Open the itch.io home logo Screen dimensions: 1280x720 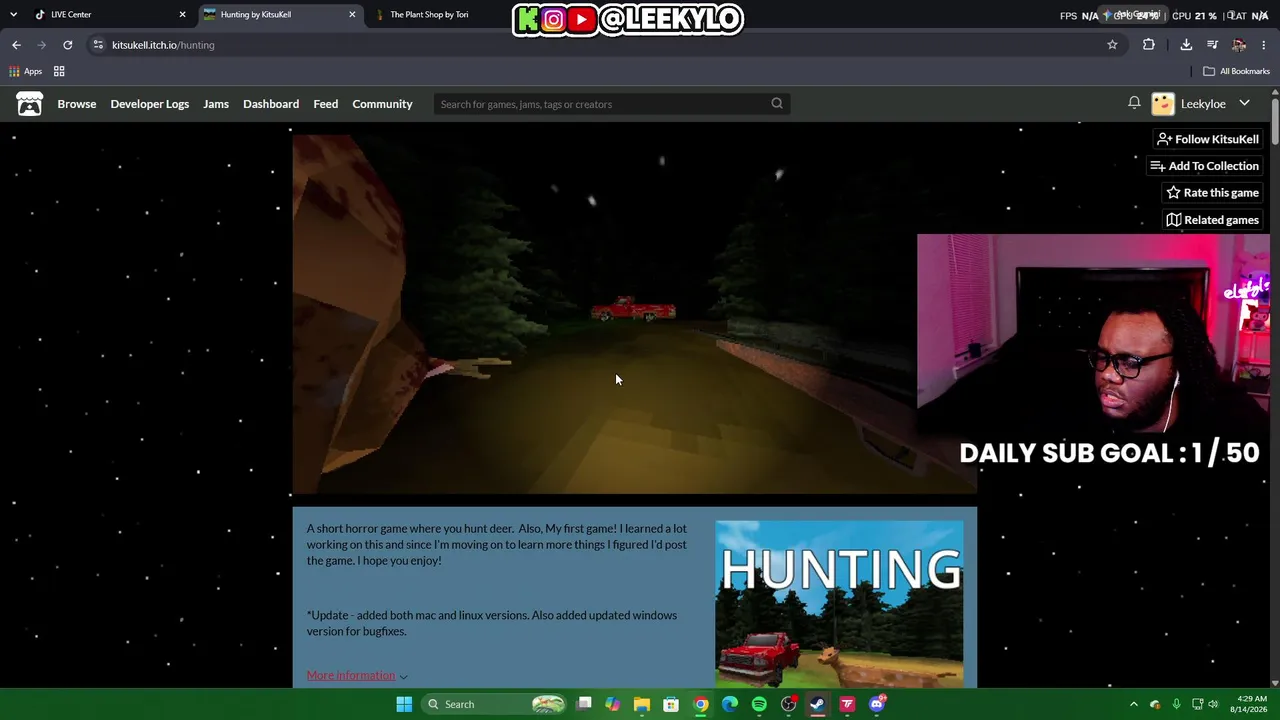tap(29, 104)
